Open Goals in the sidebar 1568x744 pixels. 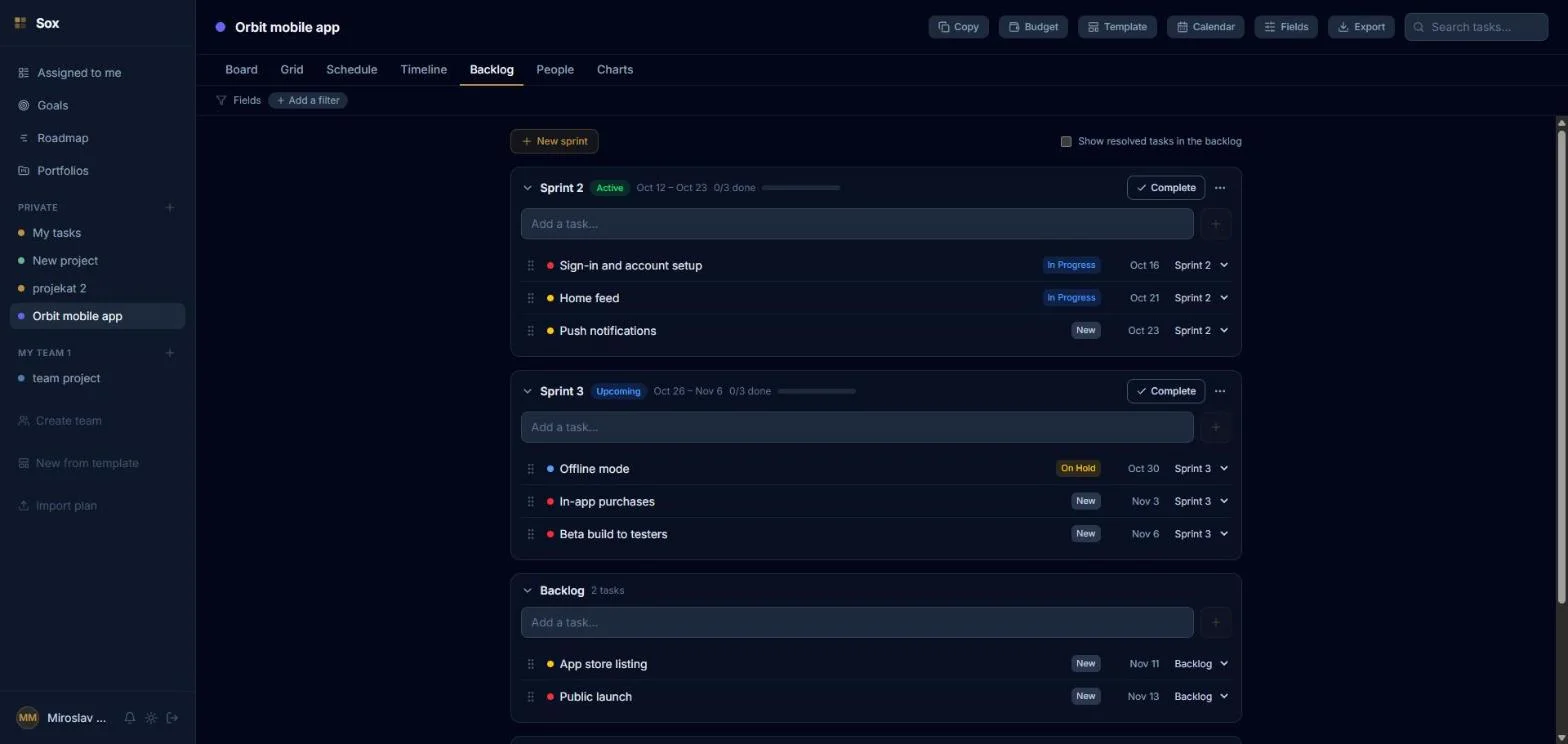point(52,105)
